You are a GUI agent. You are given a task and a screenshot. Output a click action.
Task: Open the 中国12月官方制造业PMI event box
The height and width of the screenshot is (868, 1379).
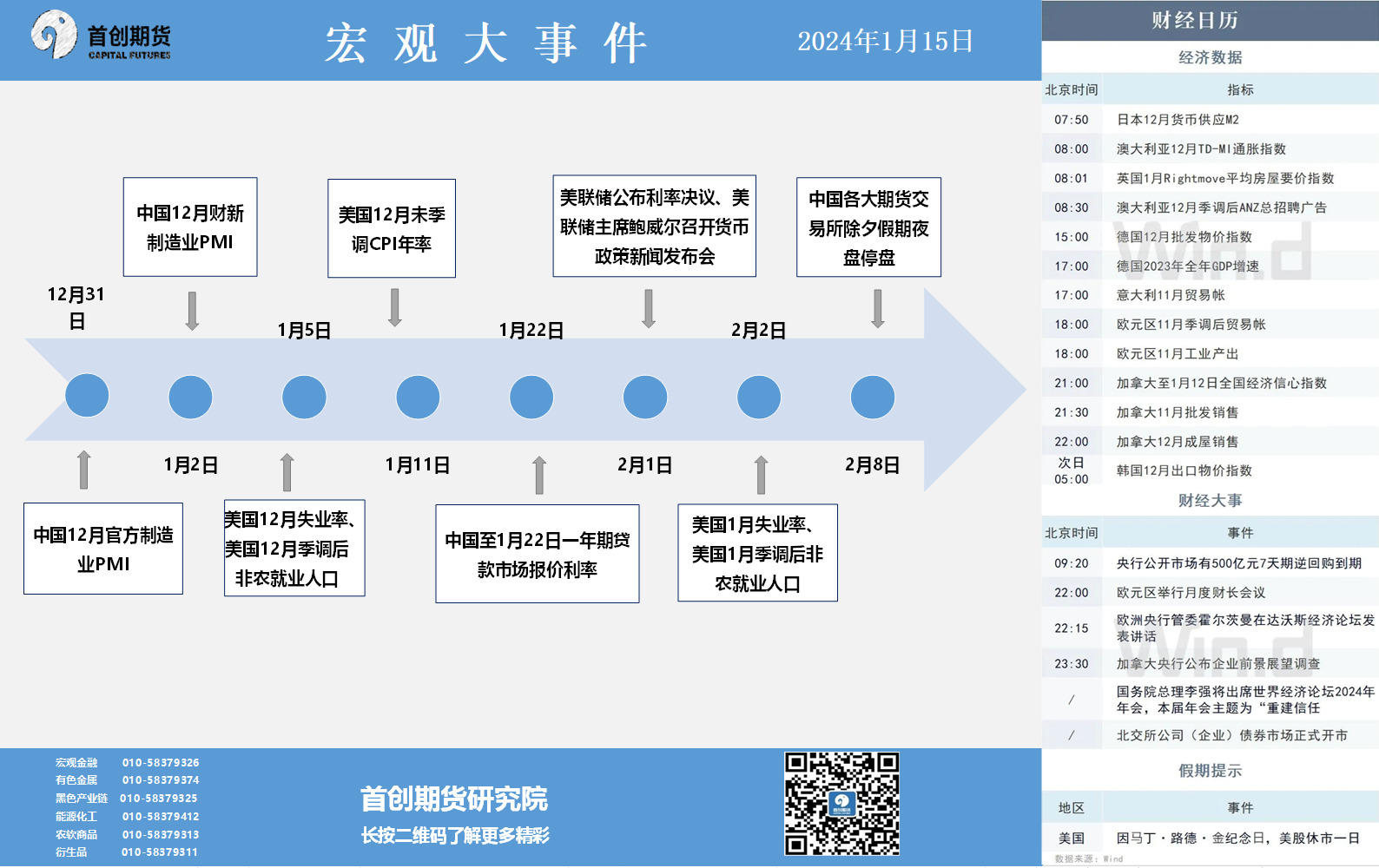(103, 549)
